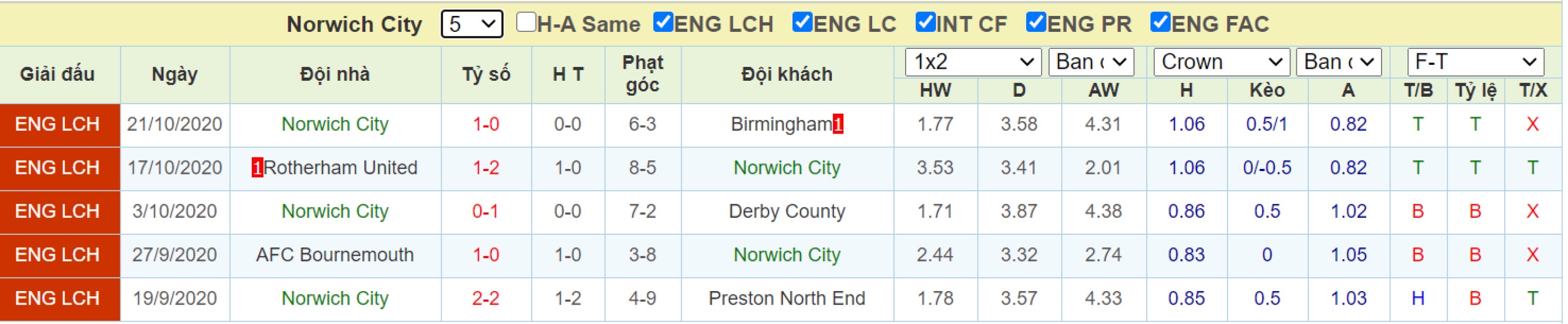Open Derby County team link
This screenshot has height=324, width=1568.
pos(787,212)
